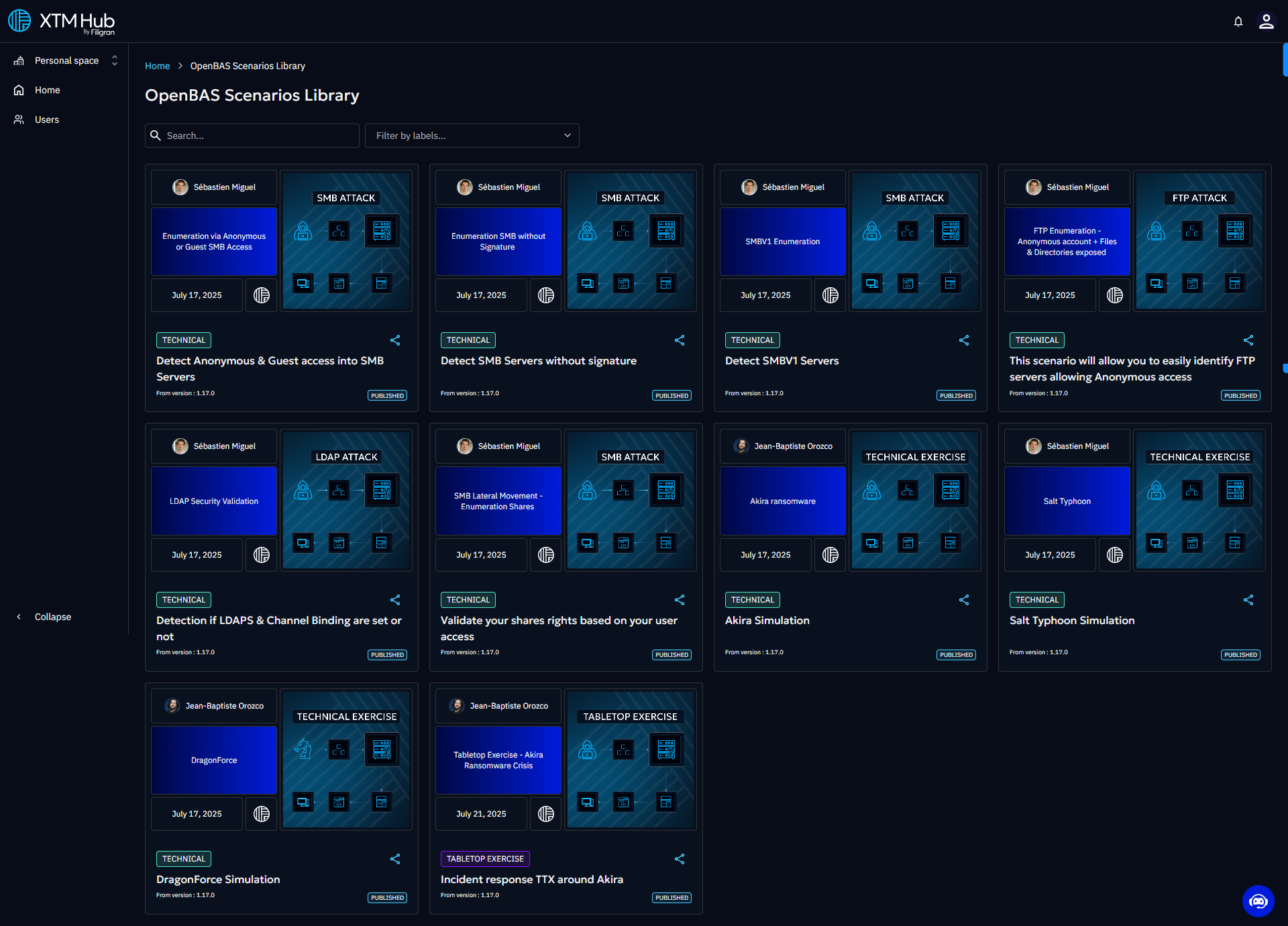This screenshot has height=926, width=1288.
Task: Open notifications bell icon
Action: 1238,21
